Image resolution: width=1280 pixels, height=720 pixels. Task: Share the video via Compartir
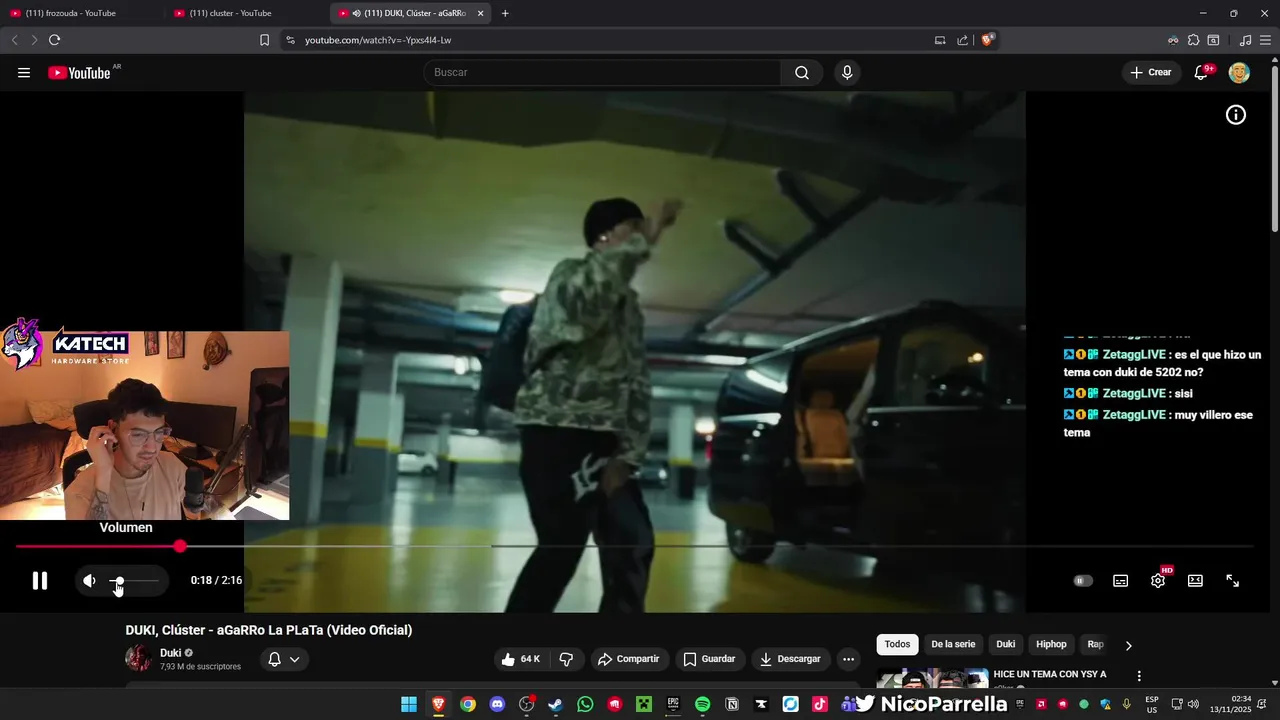628,659
